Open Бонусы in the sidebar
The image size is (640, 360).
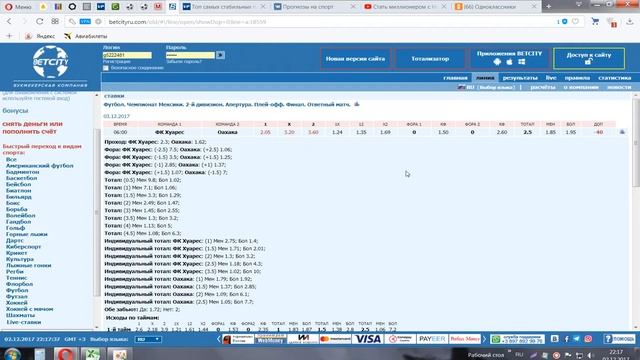15,111
